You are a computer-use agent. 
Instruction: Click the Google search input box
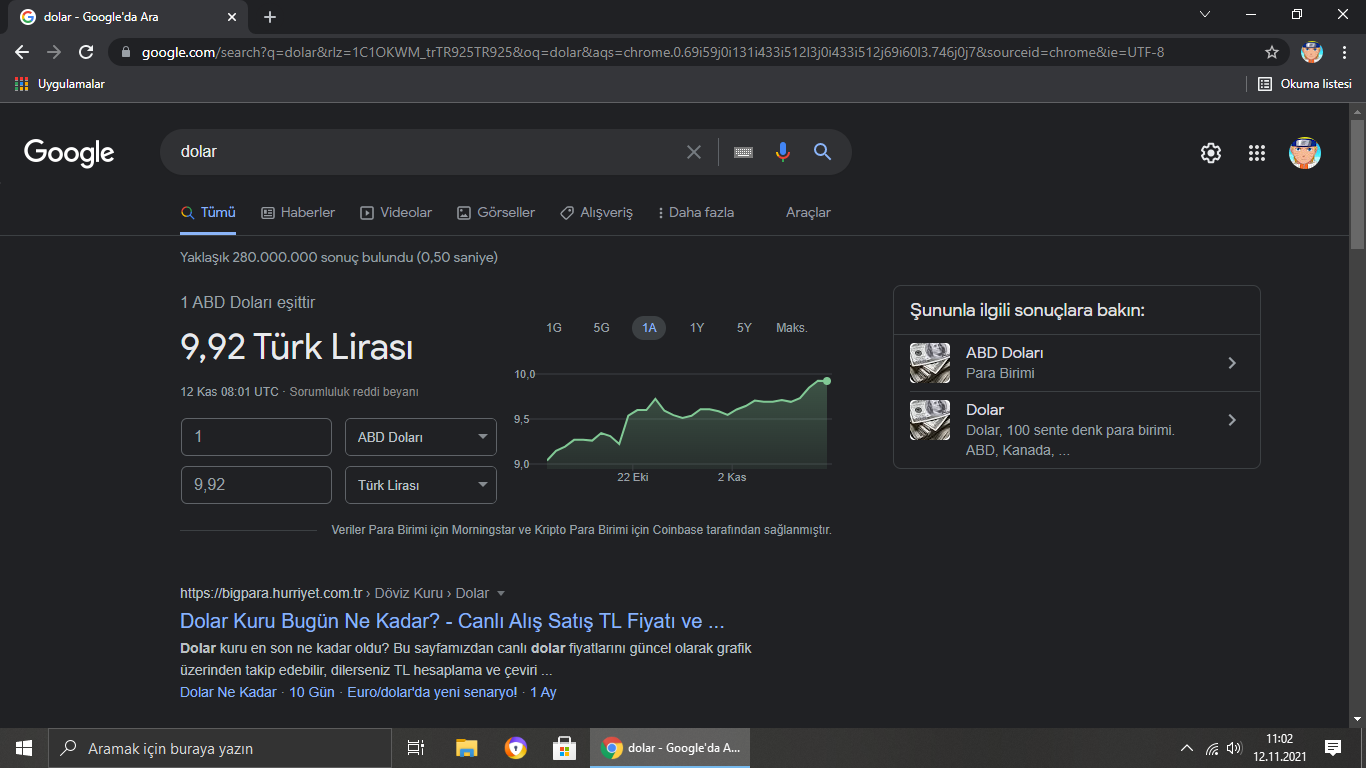(425, 152)
